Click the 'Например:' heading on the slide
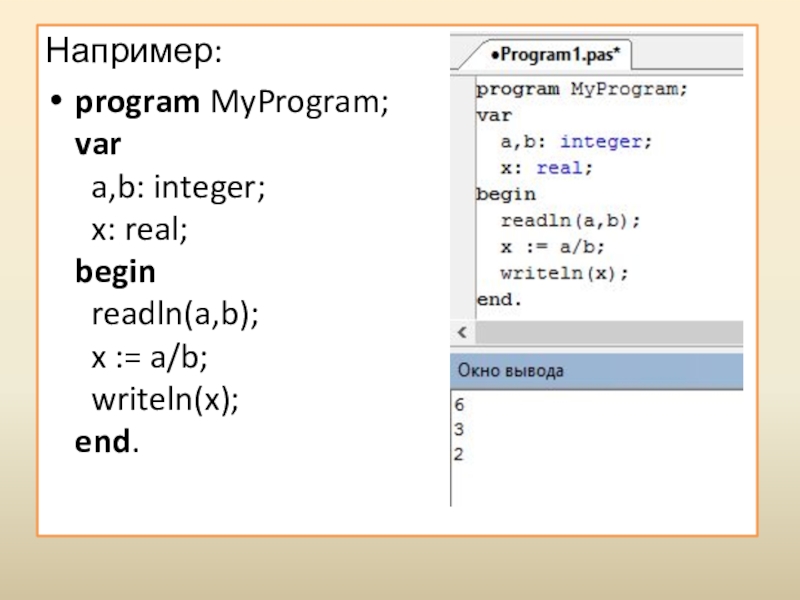Screen dimensions: 800x600 134,52
